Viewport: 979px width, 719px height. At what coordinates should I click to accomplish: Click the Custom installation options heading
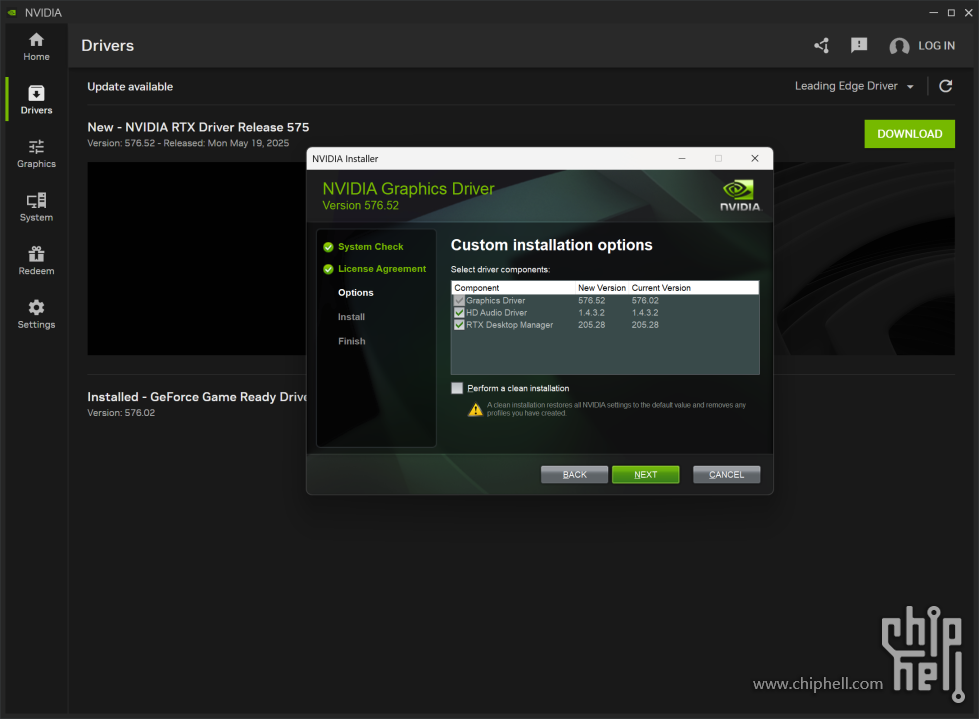click(551, 245)
